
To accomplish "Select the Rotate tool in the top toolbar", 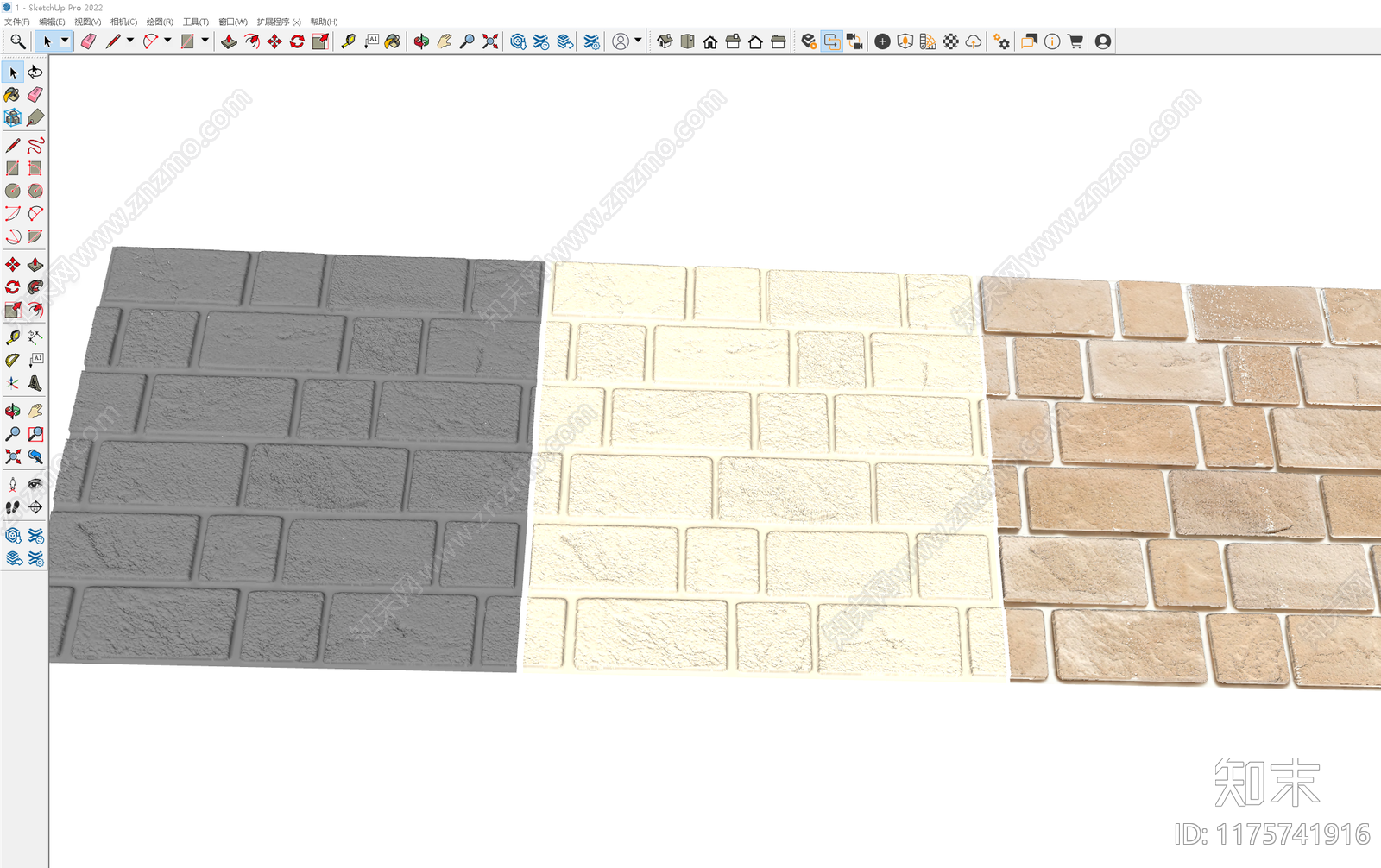I will (x=297, y=41).
